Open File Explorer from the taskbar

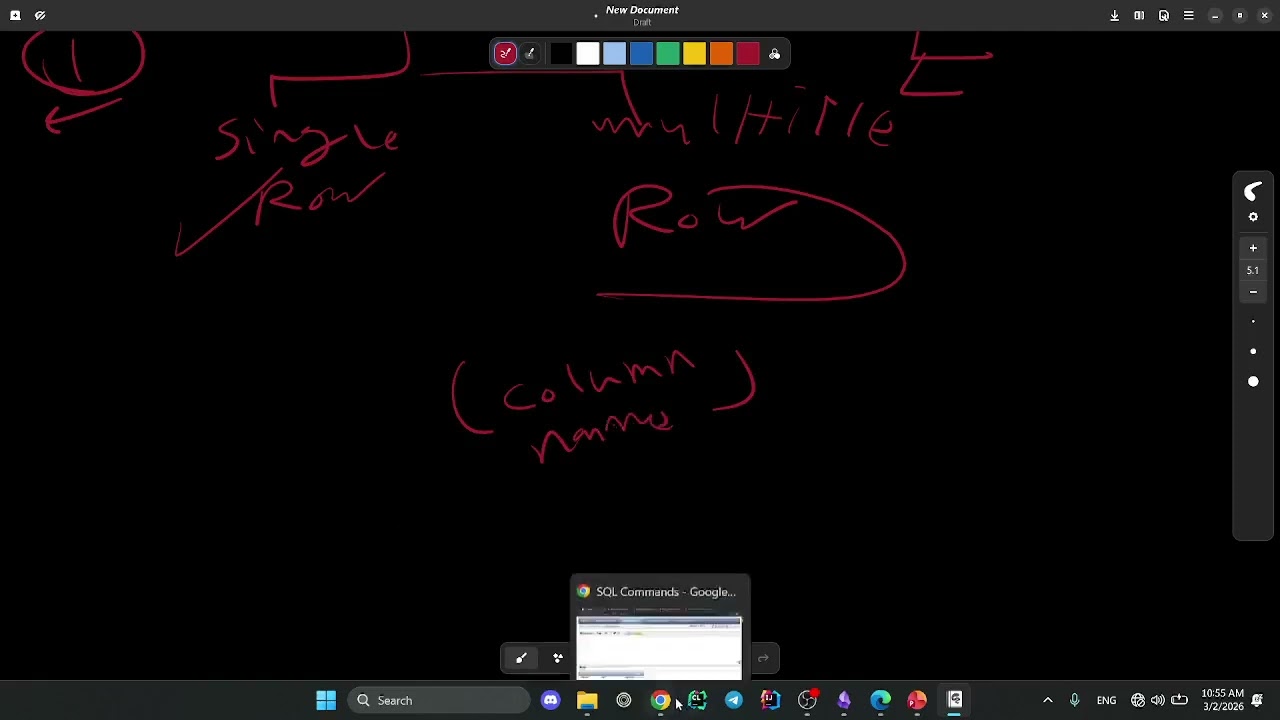point(587,700)
